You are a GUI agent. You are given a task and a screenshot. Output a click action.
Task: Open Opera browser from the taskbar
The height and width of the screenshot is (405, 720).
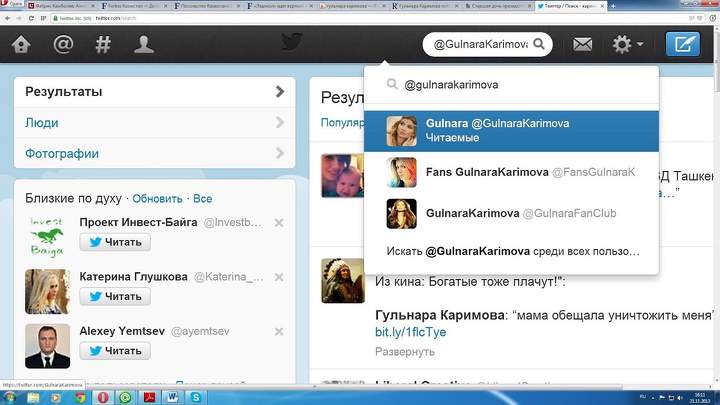click(103, 397)
